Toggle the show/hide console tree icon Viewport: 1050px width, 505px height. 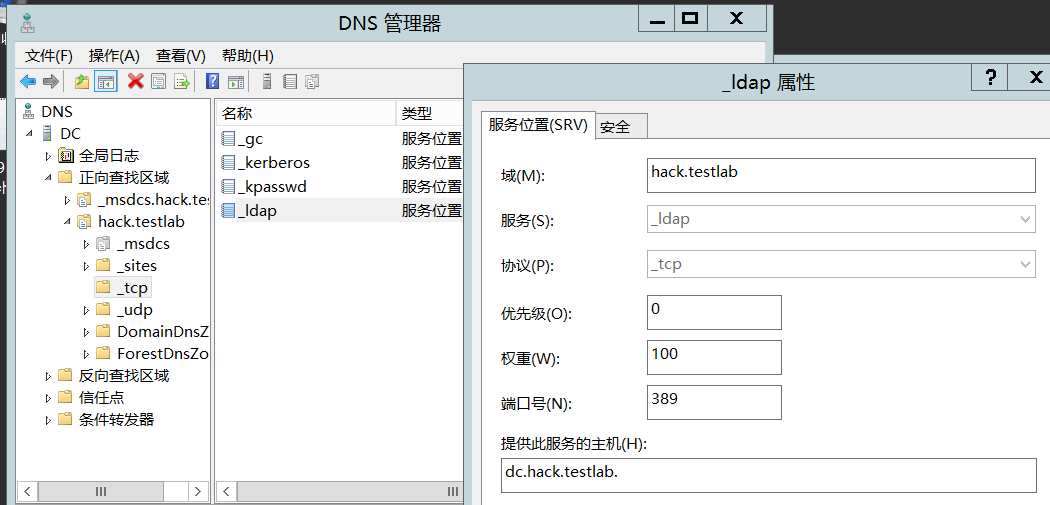tap(105, 82)
